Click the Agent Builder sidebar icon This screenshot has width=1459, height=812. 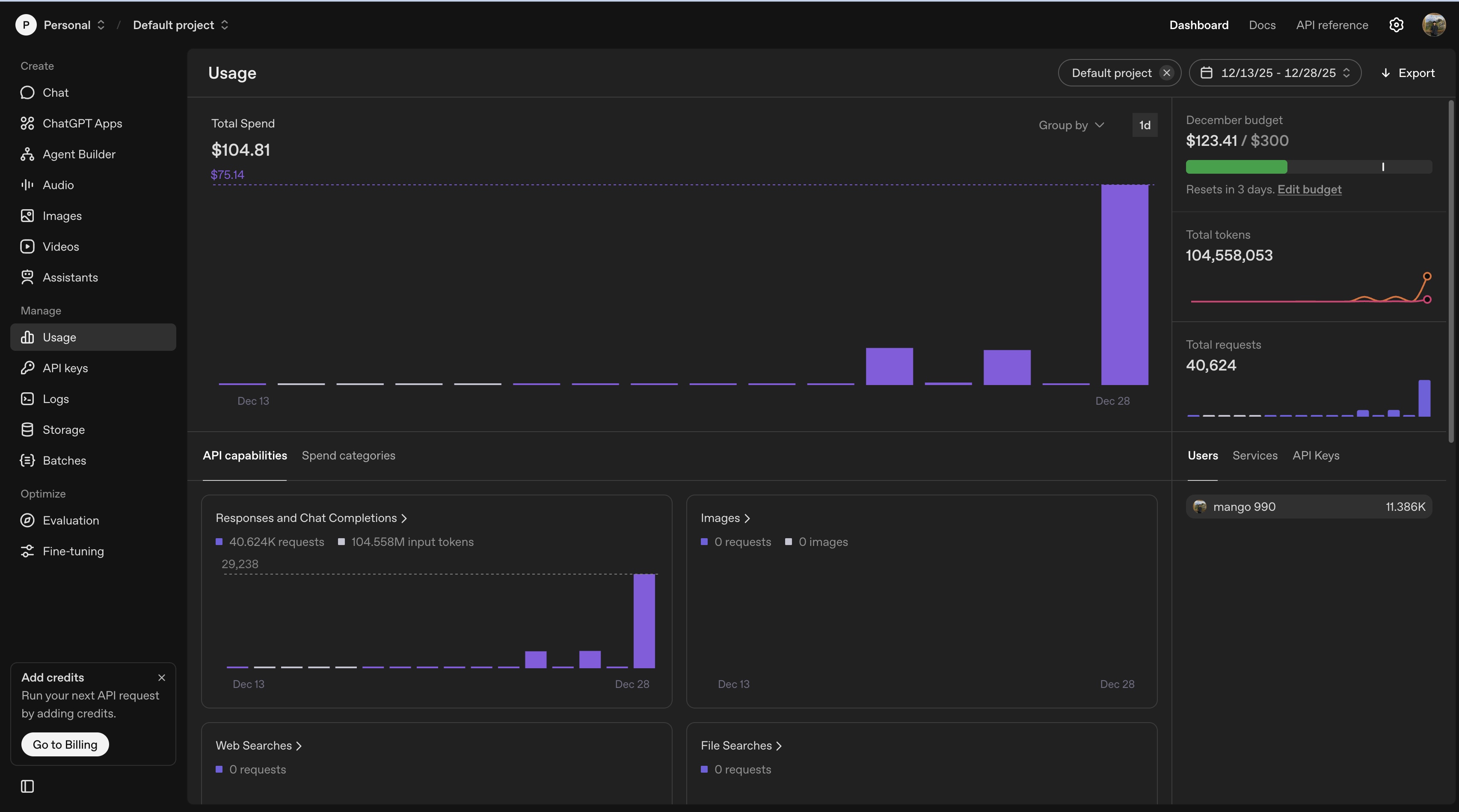[x=27, y=154]
